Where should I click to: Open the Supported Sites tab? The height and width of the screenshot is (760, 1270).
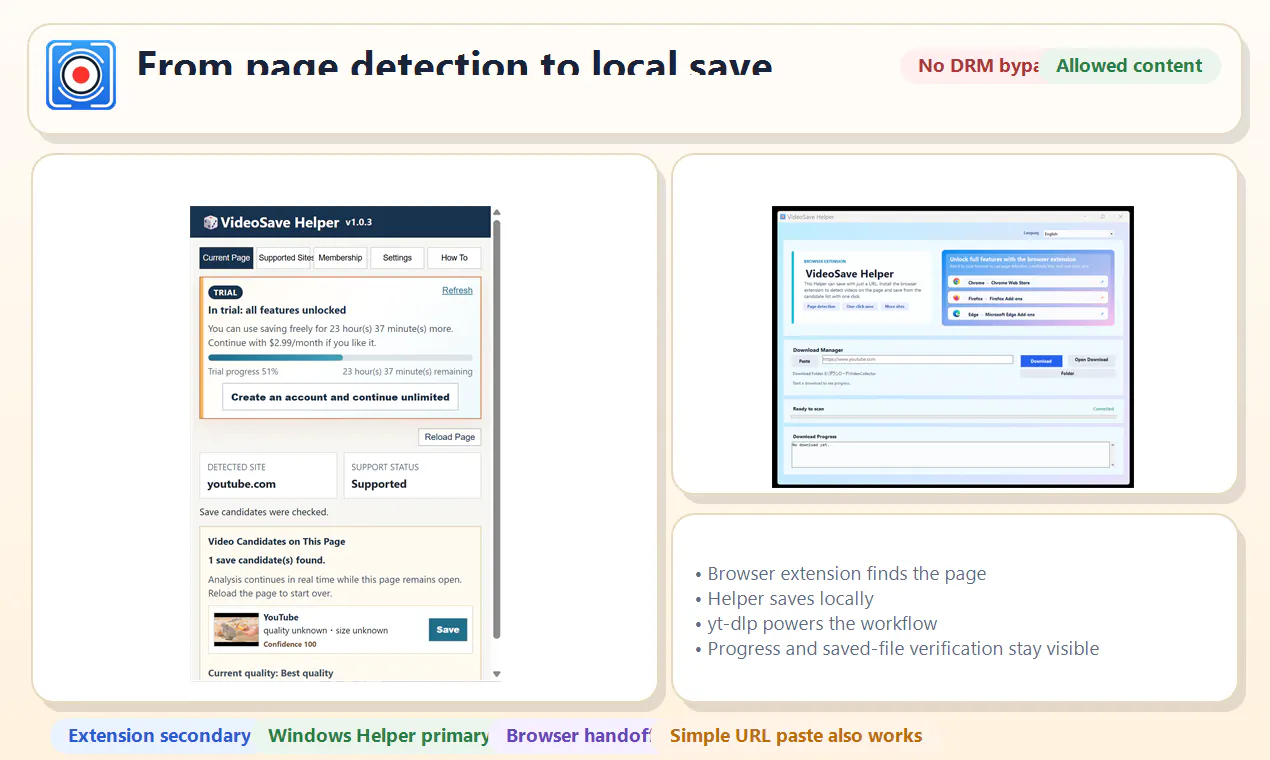click(285, 258)
